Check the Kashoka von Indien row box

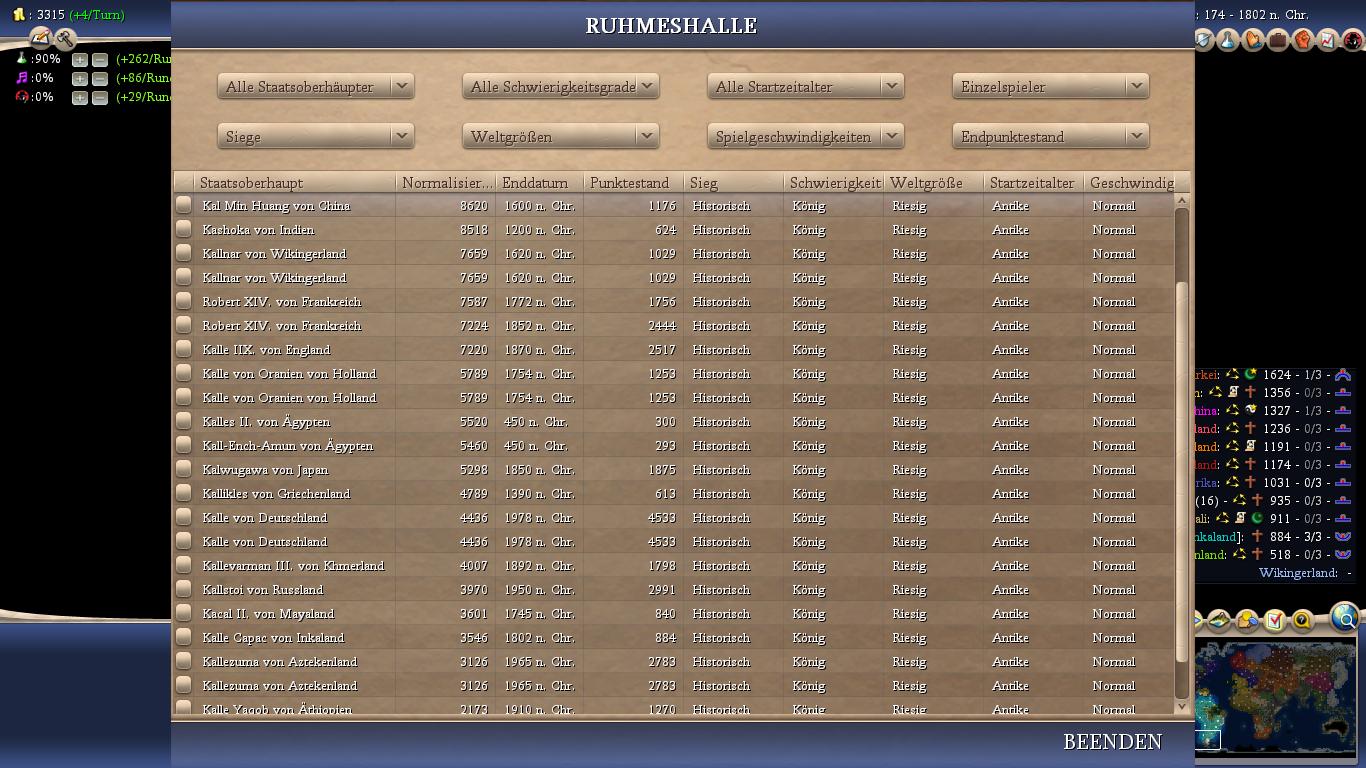coord(183,229)
